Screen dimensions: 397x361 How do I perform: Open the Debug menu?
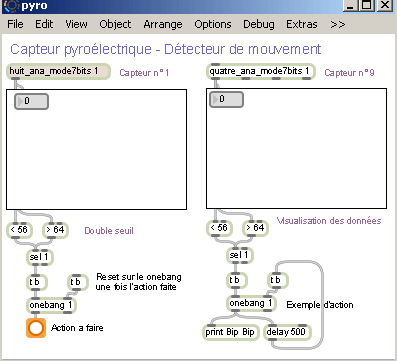click(x=259, y=24)
